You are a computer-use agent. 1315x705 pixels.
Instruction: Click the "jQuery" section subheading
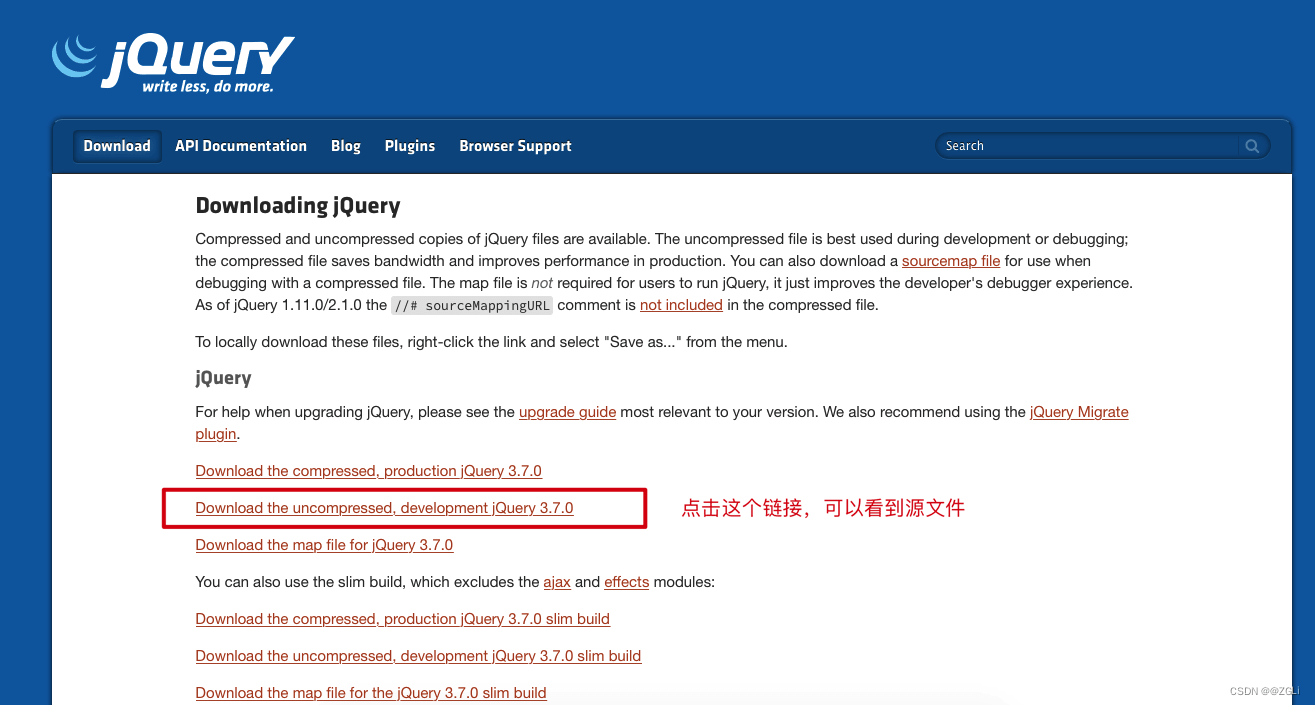[223, 379]
